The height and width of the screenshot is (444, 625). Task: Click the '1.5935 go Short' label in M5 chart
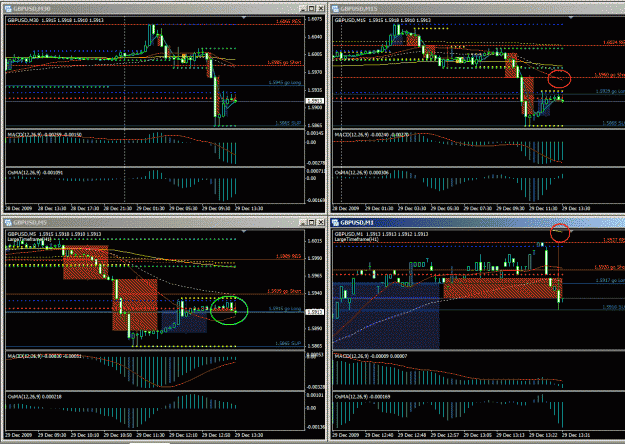[x=284, y=291]
